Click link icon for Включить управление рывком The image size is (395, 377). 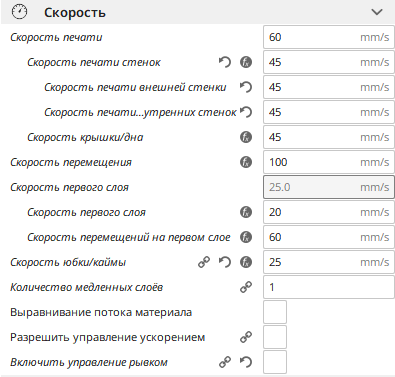(225, 362)
